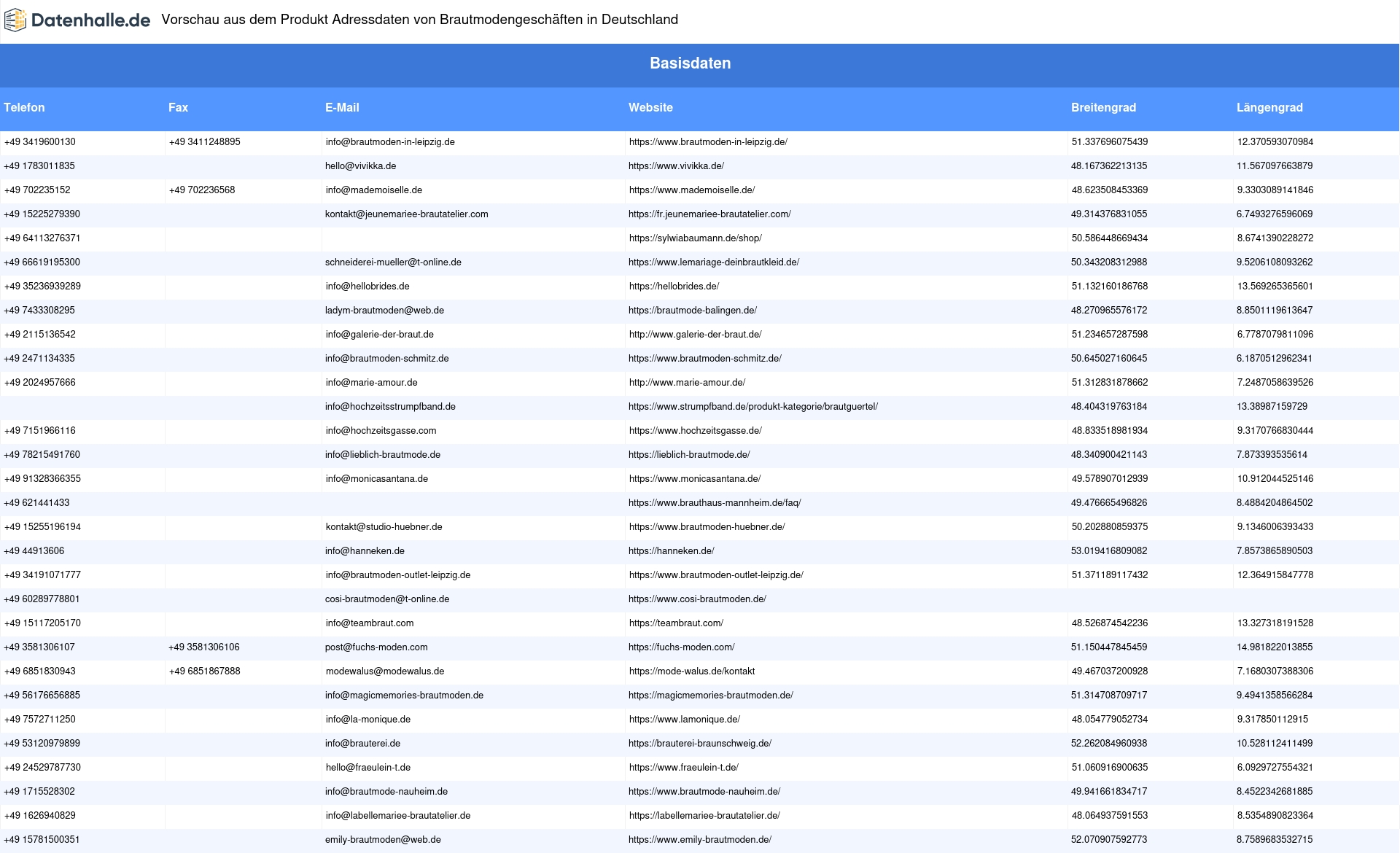Click latitude value 51.337696075439
This screenshot has height=853, width=1400.
point(1110,142)
